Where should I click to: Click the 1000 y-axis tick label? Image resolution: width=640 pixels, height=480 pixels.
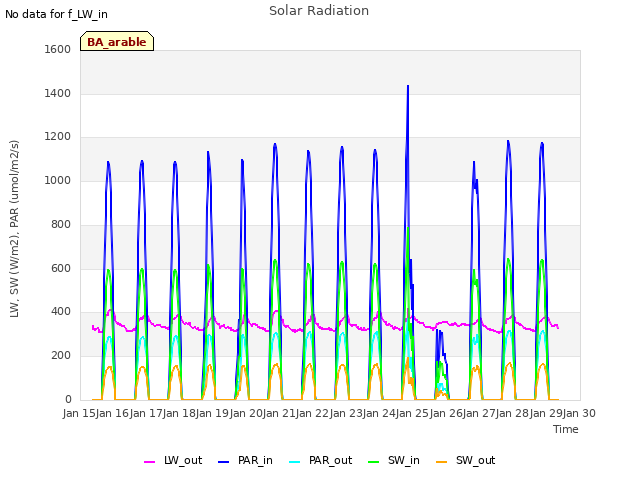coord(58,180)
